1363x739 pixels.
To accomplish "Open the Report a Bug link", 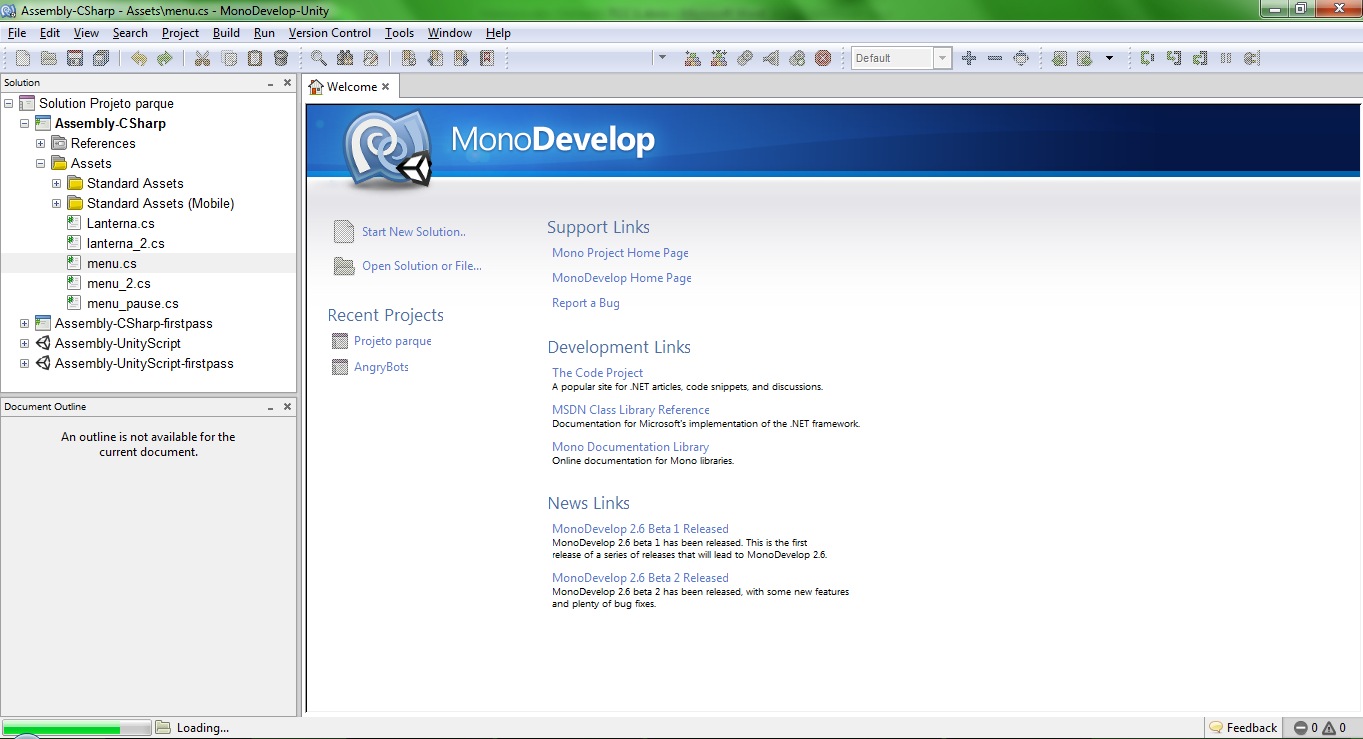I will (x=586, y=303).
